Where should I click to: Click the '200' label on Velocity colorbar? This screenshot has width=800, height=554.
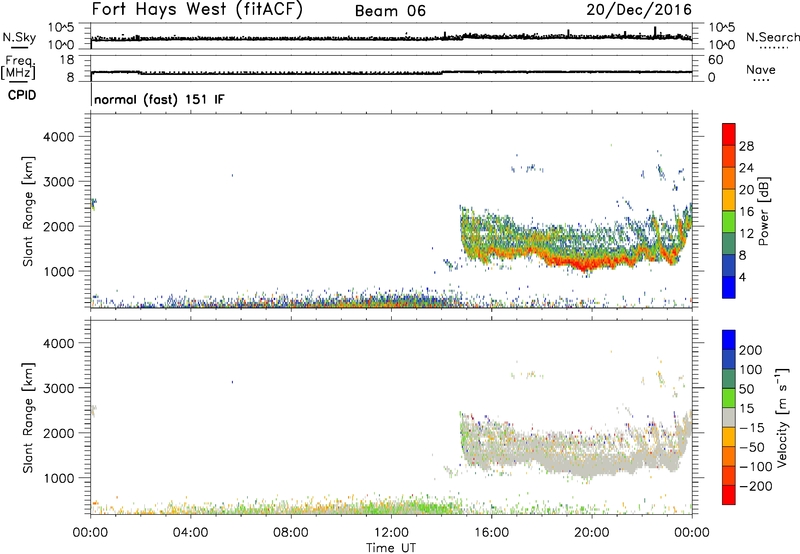click(751, 350)
